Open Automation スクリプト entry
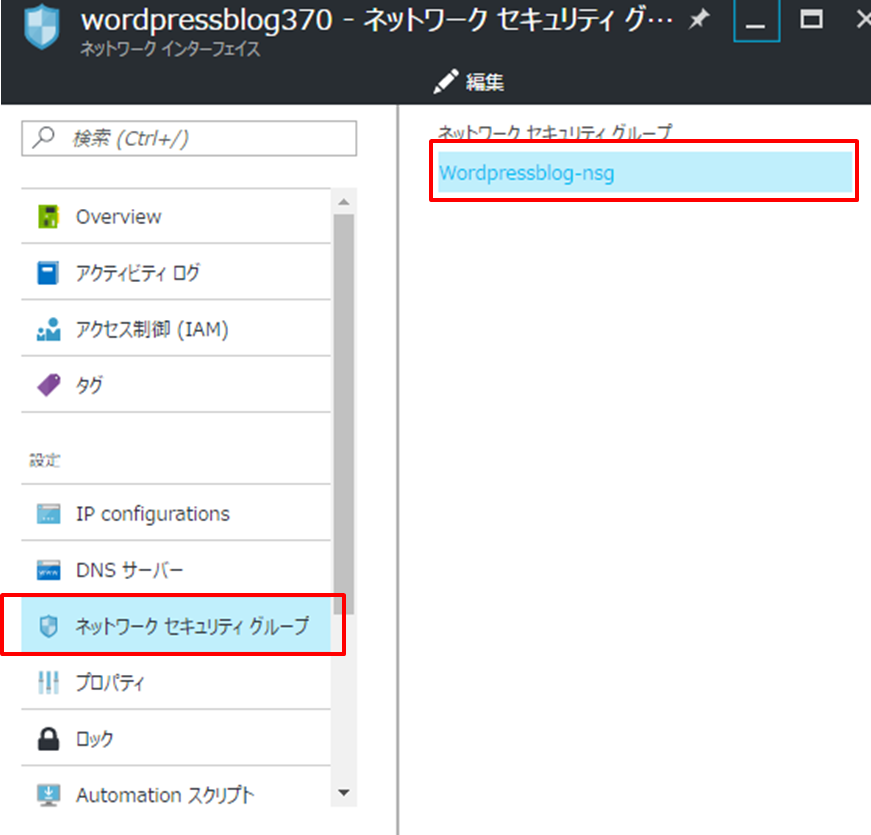The width and height of the screenshot is (871, 835). tap(176, 795)
